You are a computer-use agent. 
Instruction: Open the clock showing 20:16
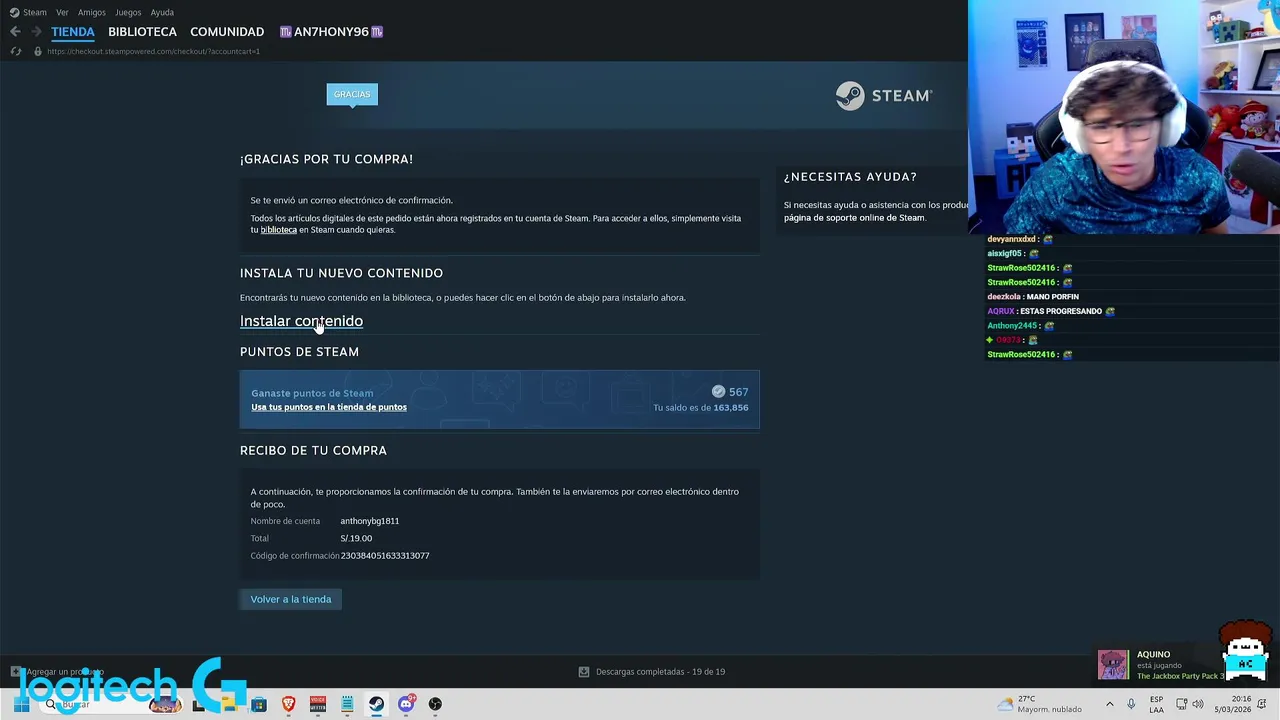click(1232, 704)
